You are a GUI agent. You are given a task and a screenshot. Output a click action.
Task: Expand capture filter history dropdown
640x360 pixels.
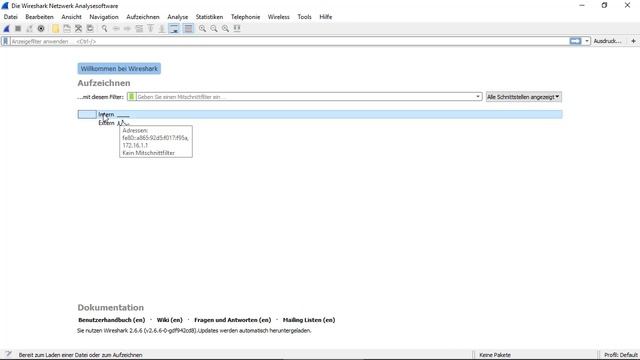[478, 97]
